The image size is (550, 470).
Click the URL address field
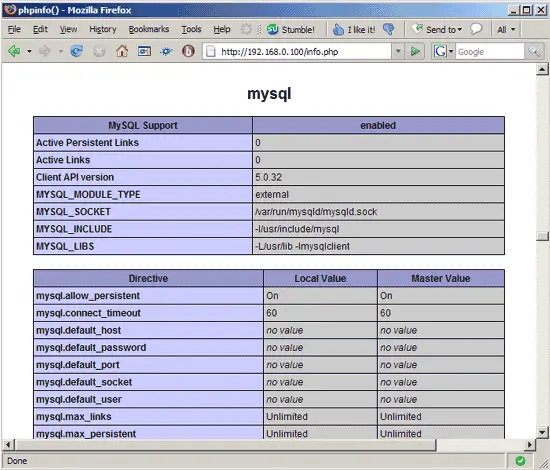[x=297, y=52]
